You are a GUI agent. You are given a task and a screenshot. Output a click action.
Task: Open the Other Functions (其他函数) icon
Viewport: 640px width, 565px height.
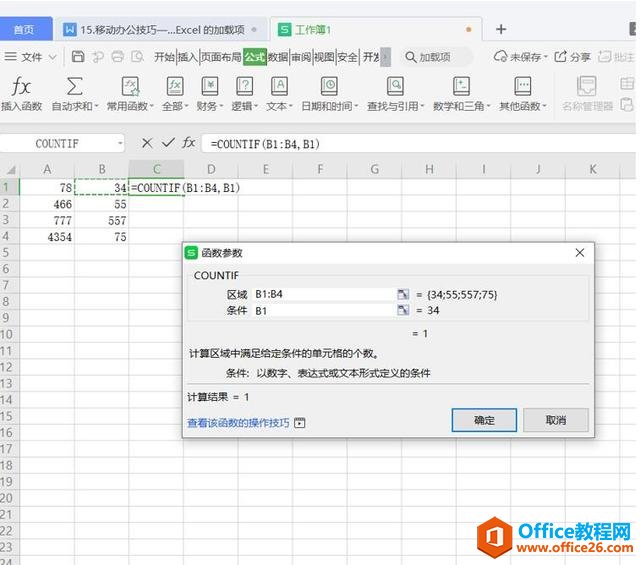523,86
